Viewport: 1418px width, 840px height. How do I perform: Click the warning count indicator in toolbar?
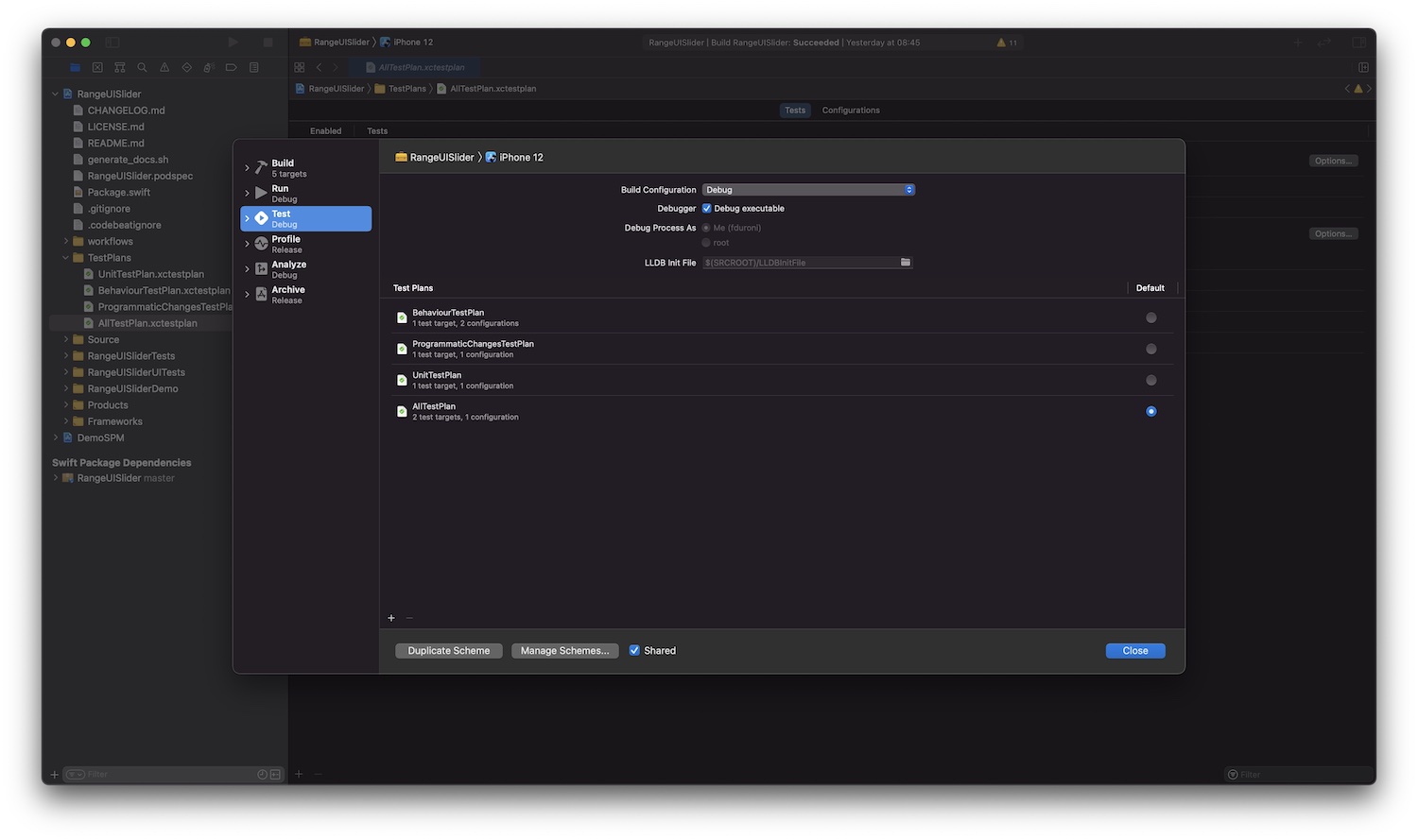[1007, 43]
